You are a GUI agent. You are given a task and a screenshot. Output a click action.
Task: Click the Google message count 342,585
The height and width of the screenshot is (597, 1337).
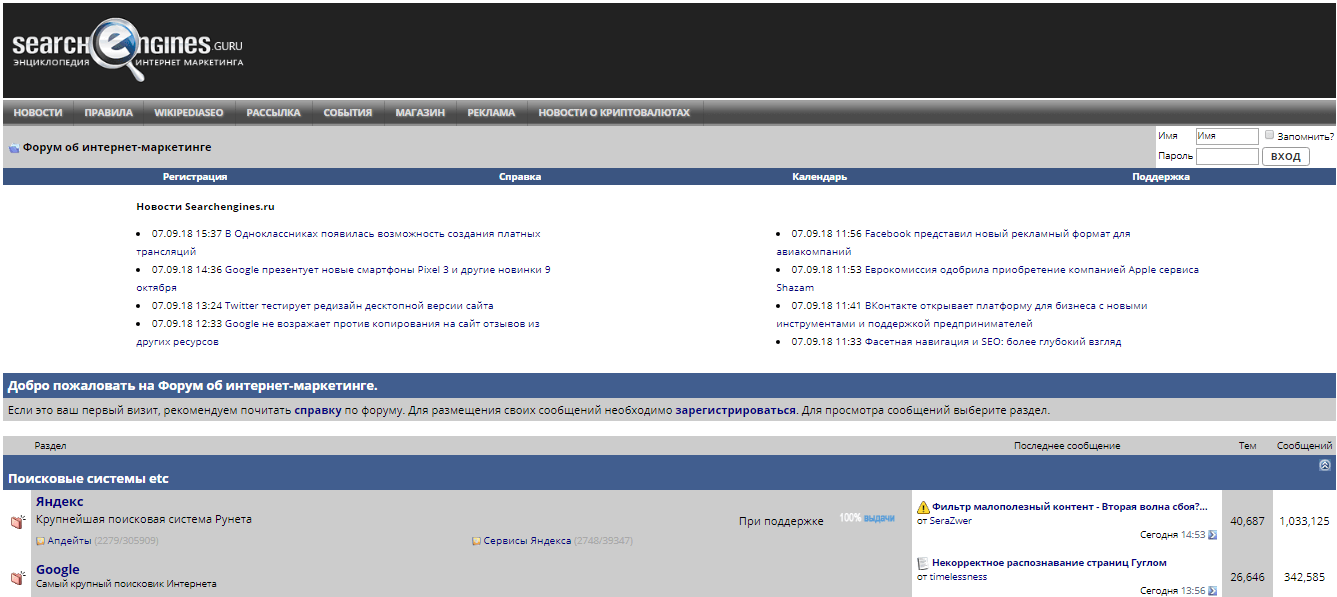pos(1304,577)
